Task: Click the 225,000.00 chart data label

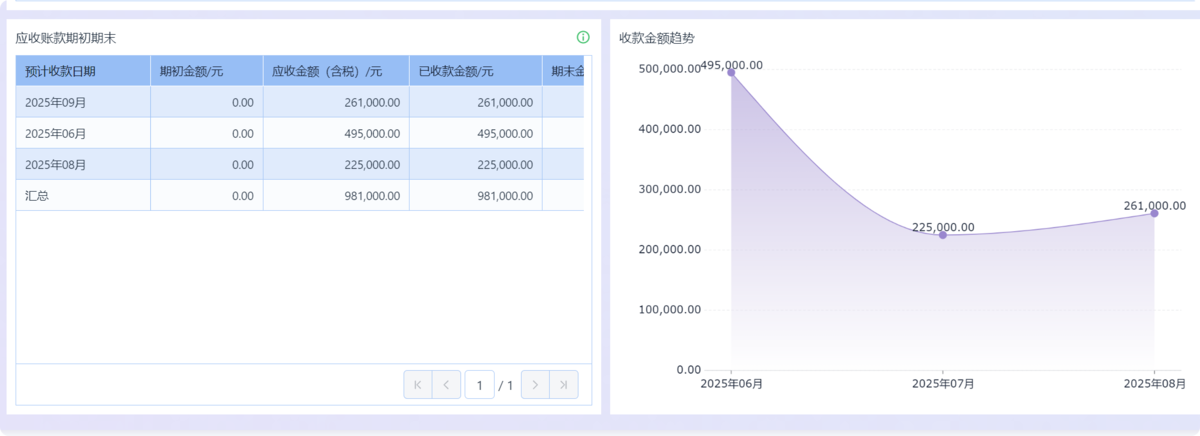Action: pyautogui.click(x=943, y=227)
